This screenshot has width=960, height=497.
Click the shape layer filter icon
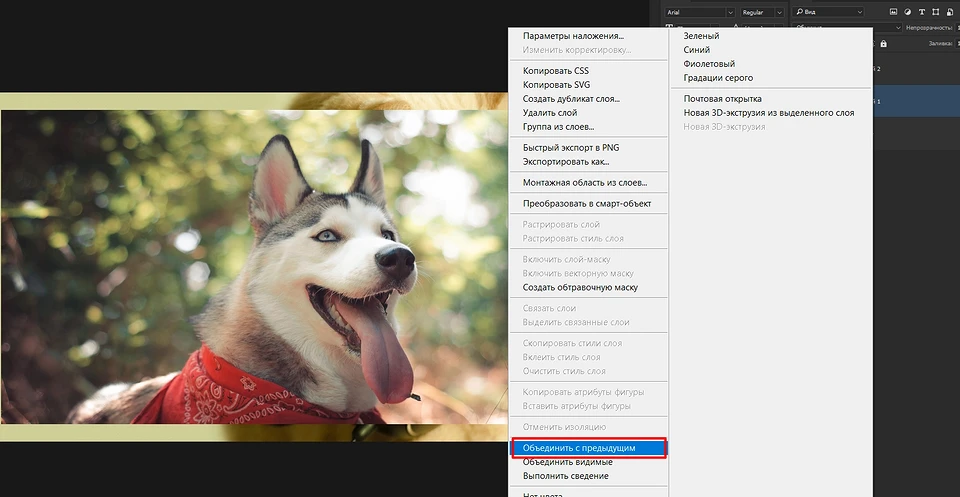click(x=933, y=12)
